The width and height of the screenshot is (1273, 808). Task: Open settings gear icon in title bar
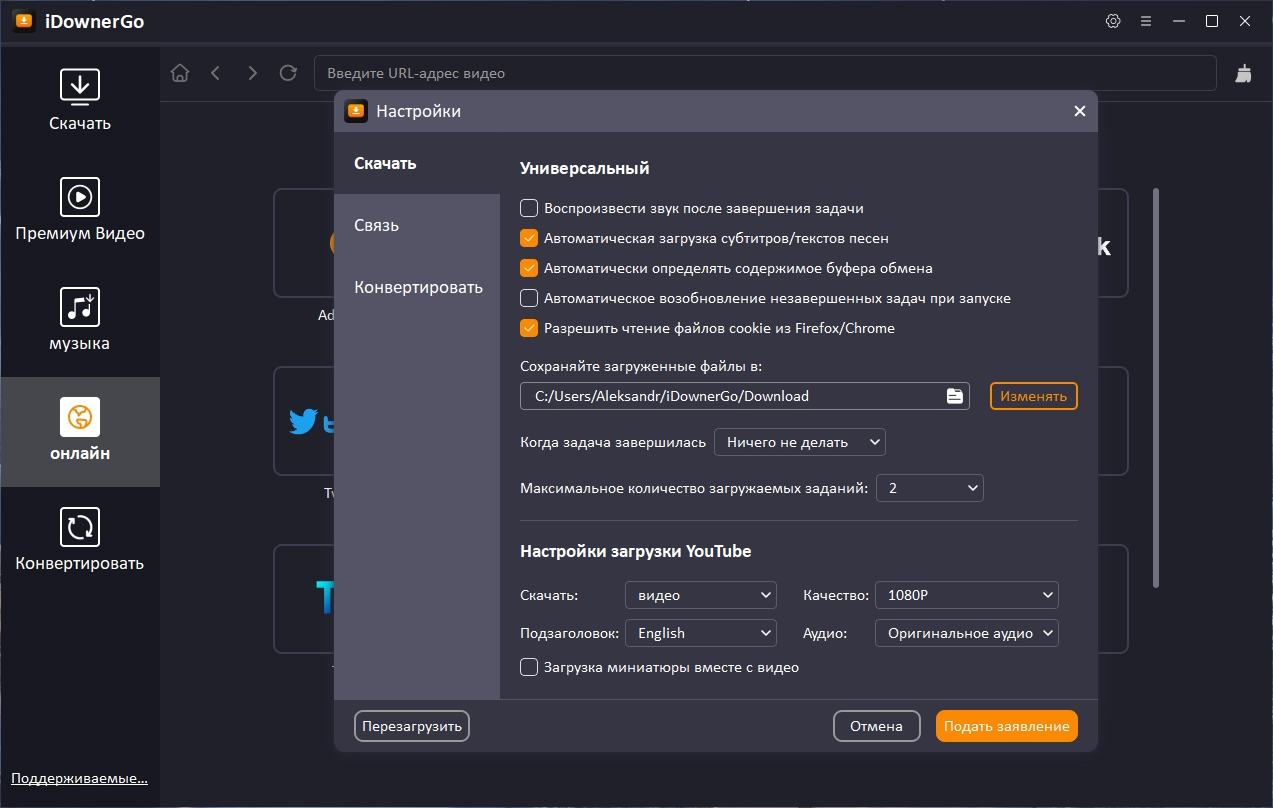(1113, 21)
